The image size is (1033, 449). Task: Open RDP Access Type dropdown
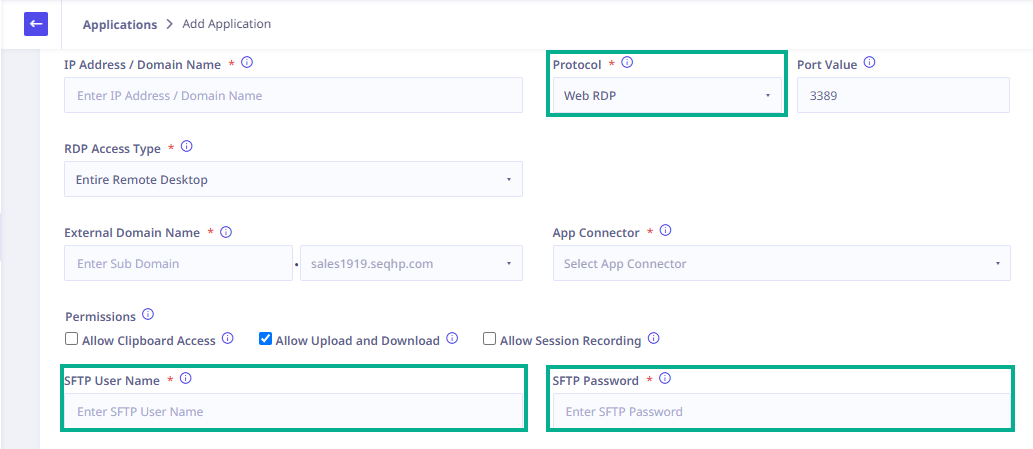tap(293, 179)
